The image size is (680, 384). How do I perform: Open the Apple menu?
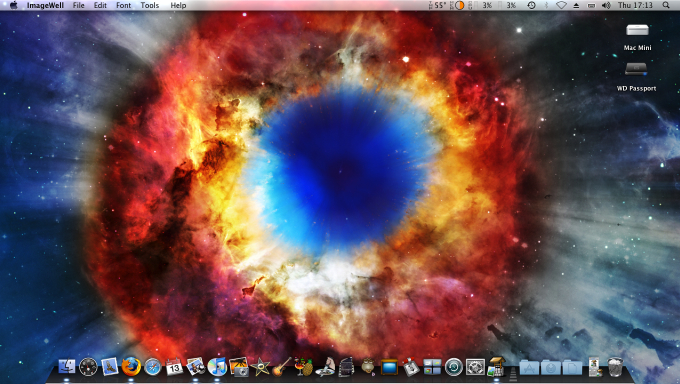tap(13, 5)
